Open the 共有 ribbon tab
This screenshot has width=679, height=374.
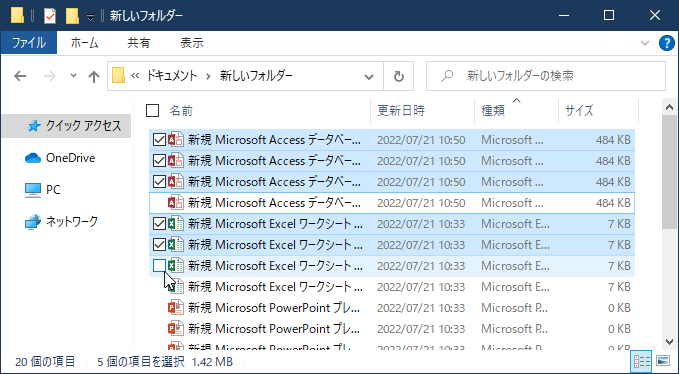[x=139, y=43]
